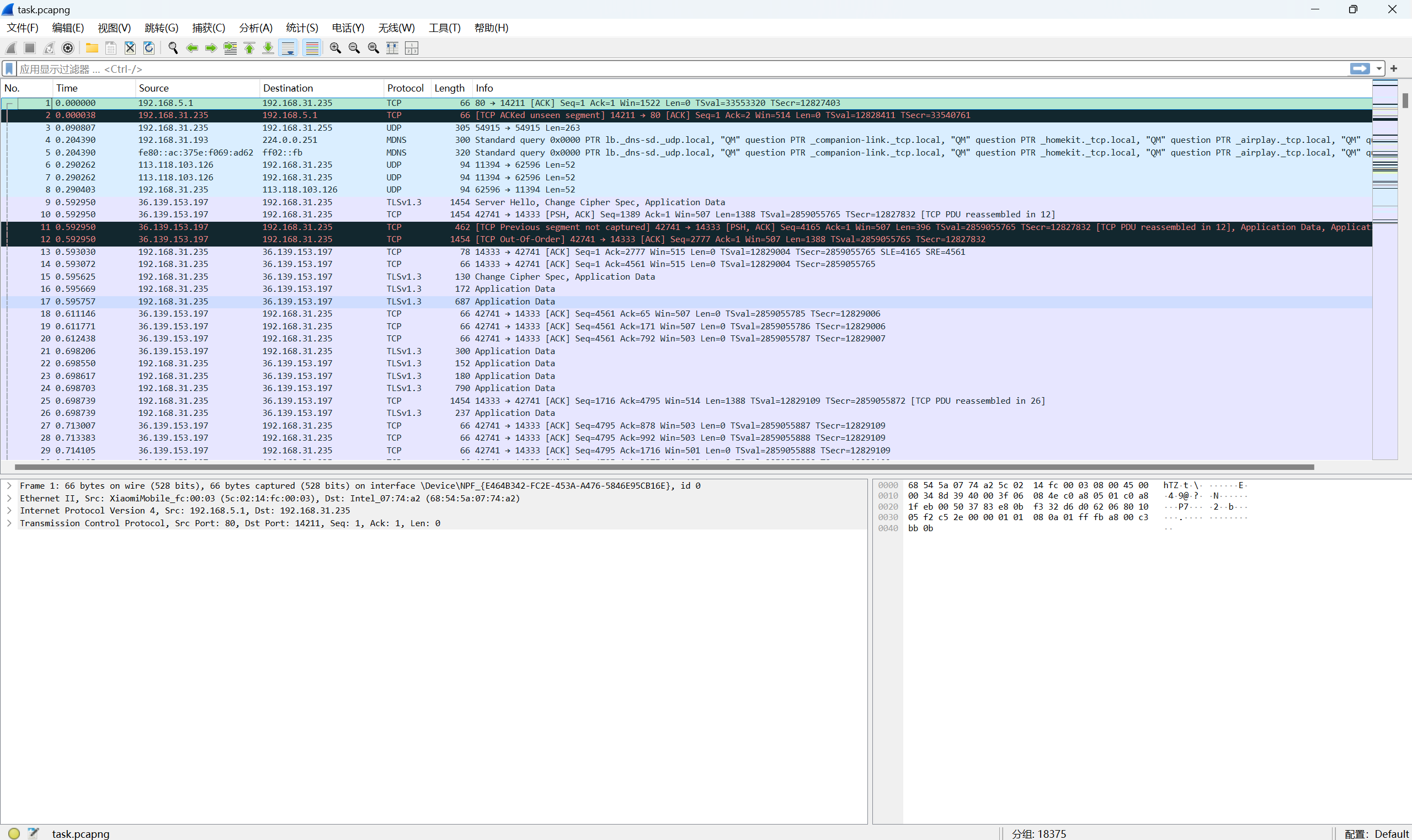The height and width of the screenshot is (840, 1412).
Task: Open the 电话(Y) menu
Action: pos(348,28)
